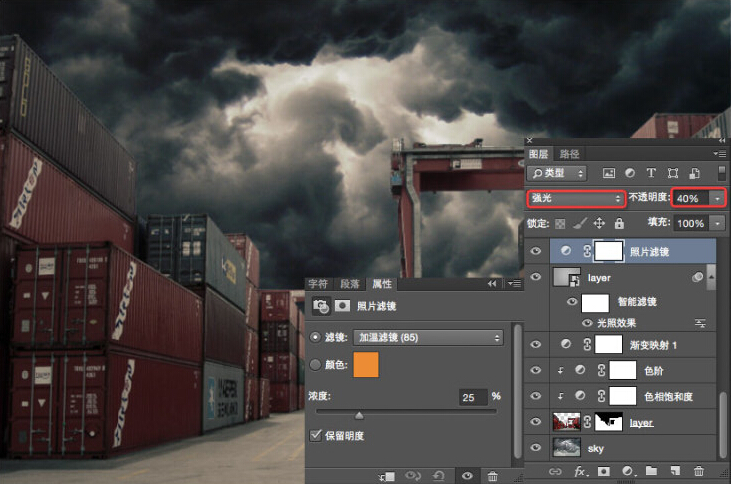
Task: Open the 加温滤镜 (85) filter dropdown
Action: click(428, 338)
